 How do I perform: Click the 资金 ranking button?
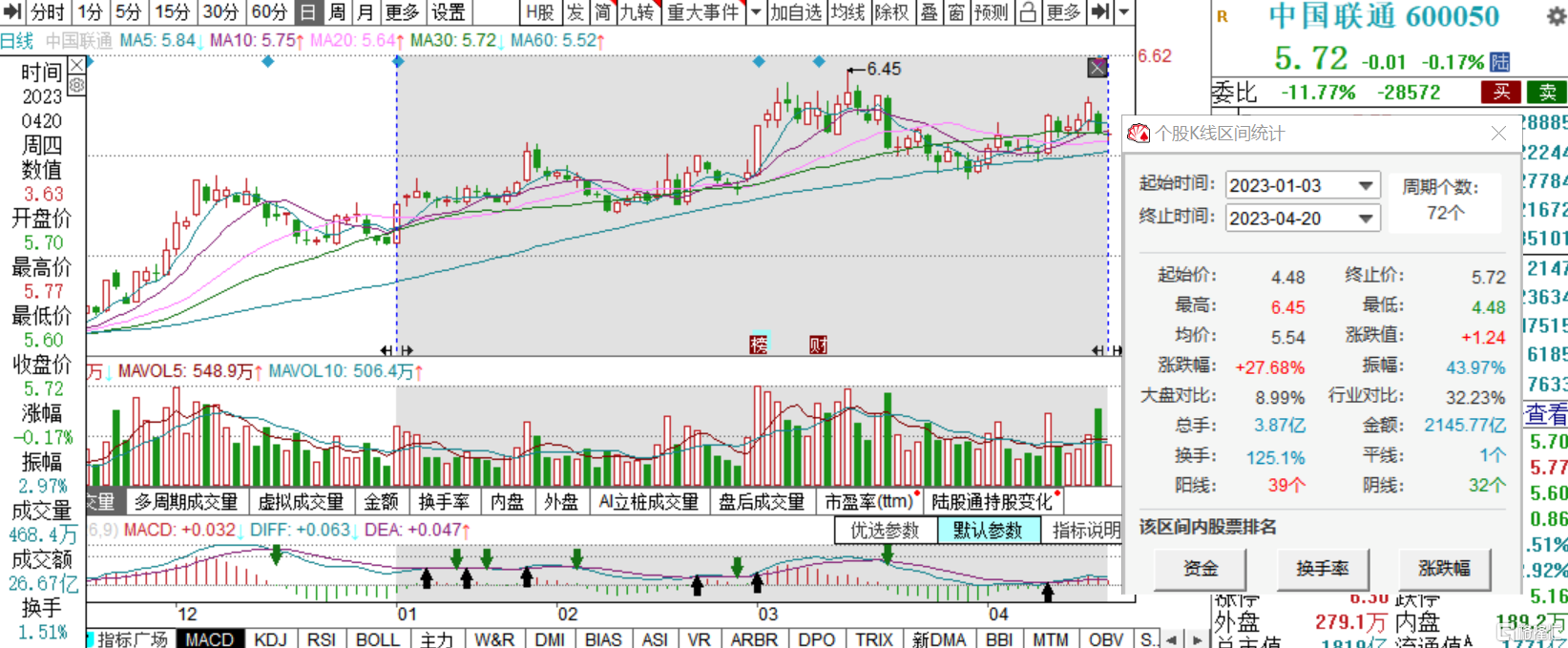(x=1201, y=569)
